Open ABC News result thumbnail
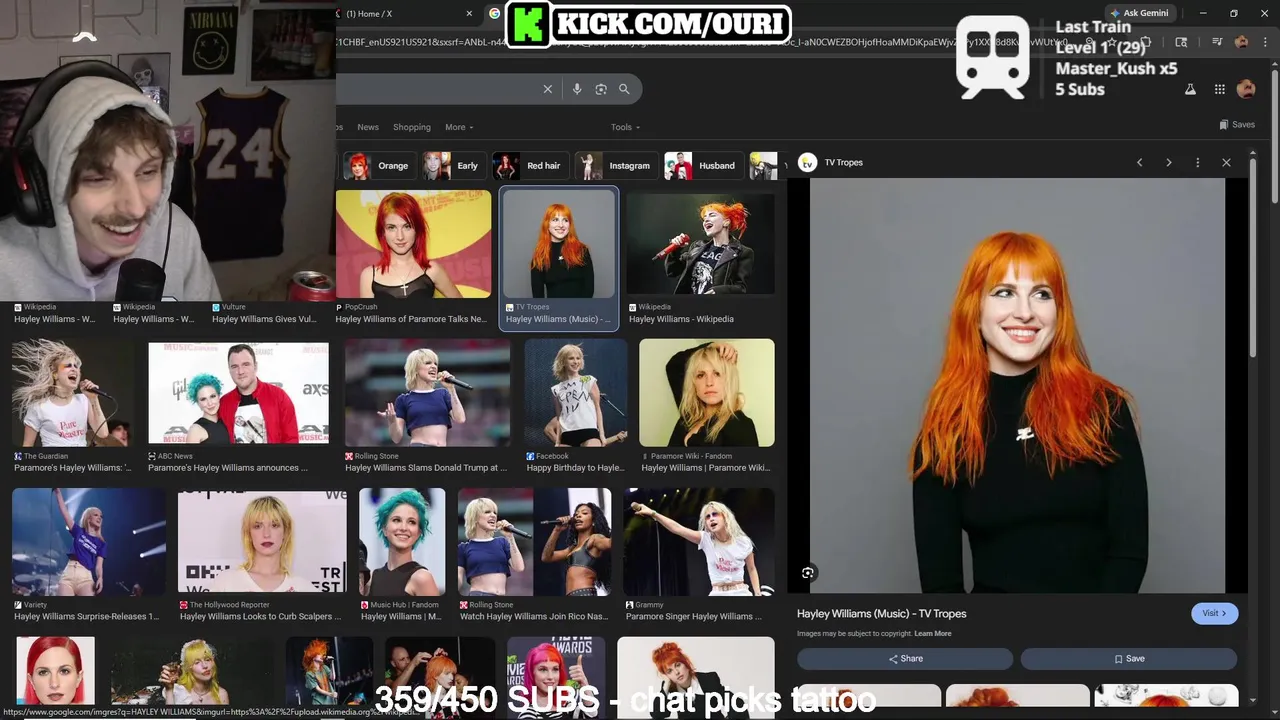The image size is (1280, 720). pos(238,392)
